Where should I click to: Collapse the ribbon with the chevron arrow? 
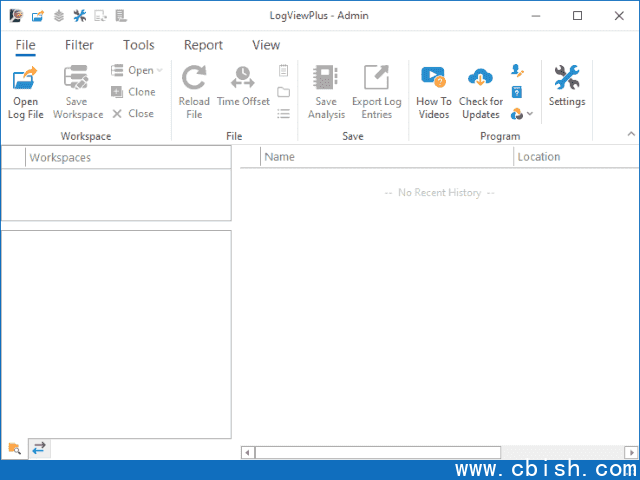pos(631,134)
